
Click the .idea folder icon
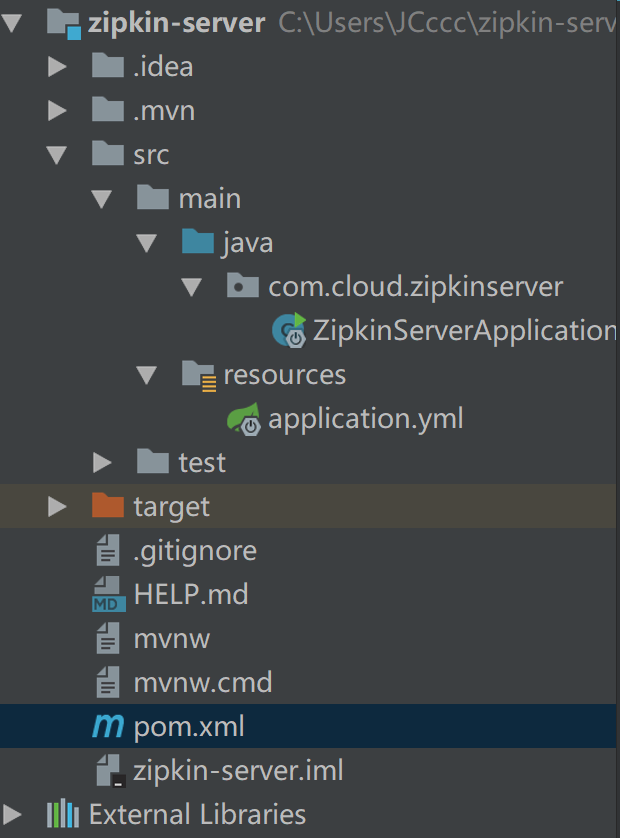tap(107, 66)
